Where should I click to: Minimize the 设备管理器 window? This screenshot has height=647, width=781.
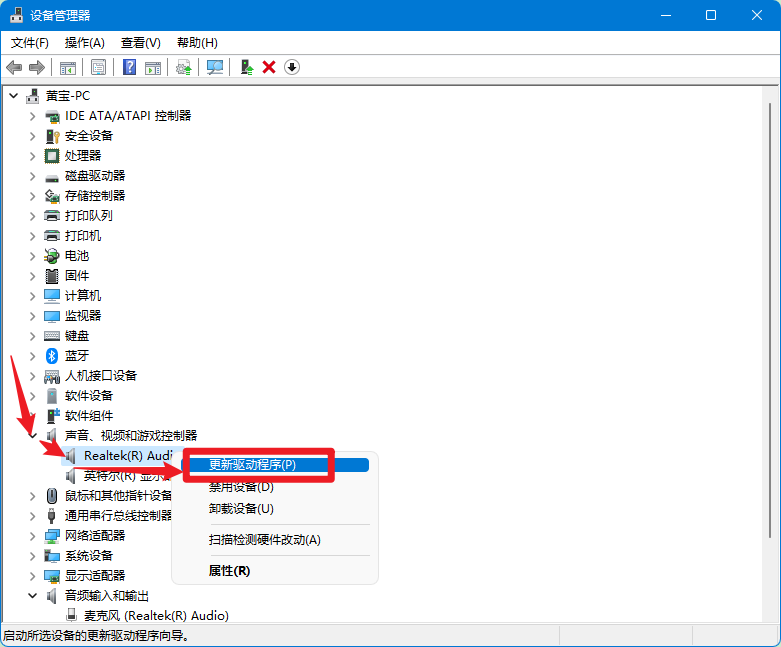(666, 15)
